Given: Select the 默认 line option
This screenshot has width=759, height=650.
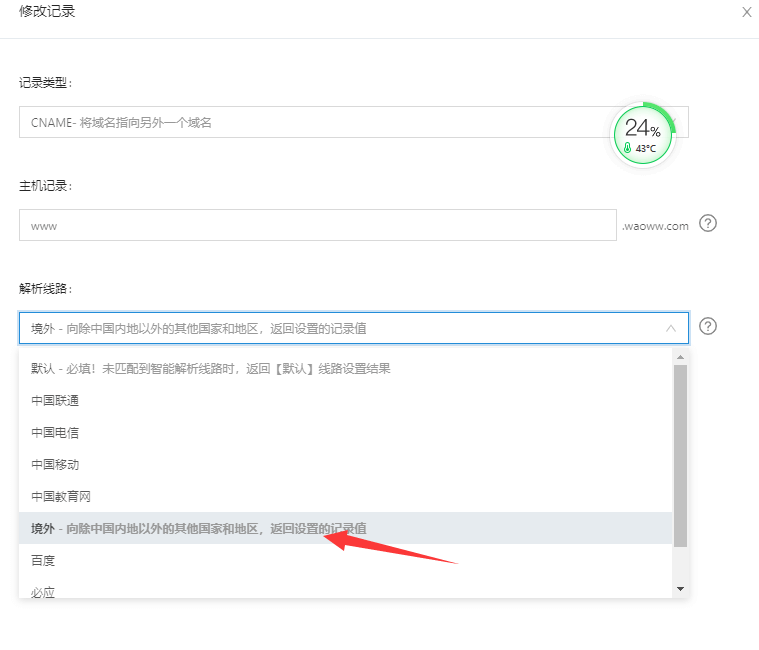Looking at the screenshot, I should click(x=346, y=369).
